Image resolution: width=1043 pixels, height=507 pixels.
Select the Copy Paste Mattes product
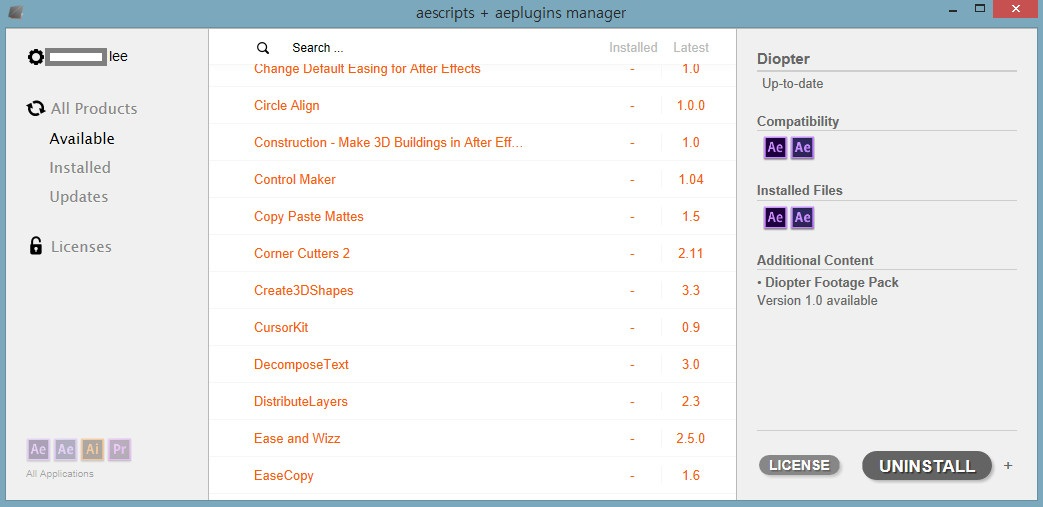[309, 217]
